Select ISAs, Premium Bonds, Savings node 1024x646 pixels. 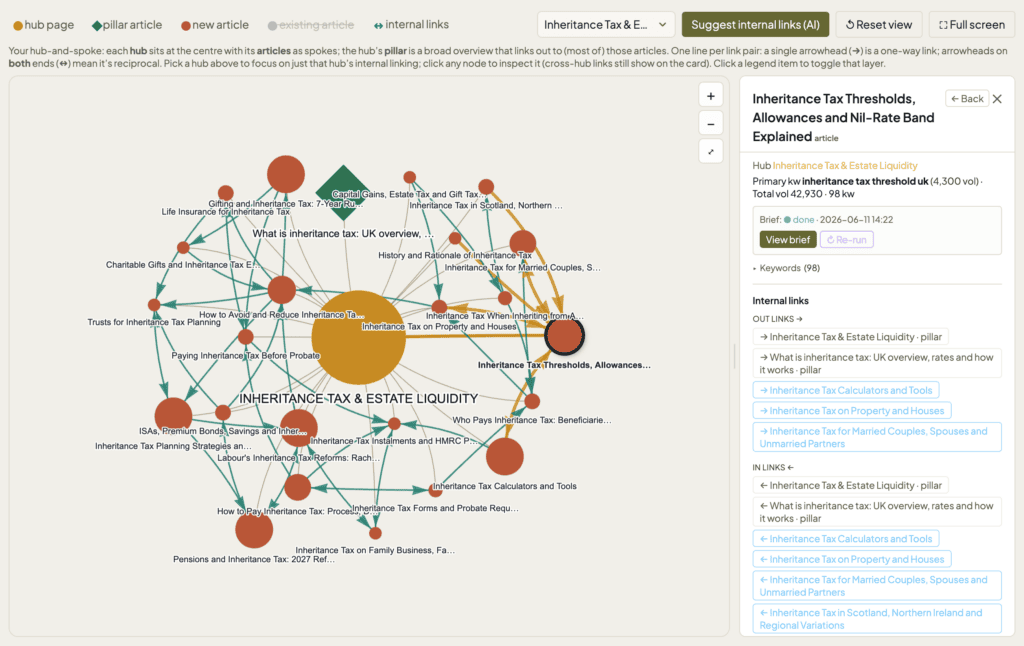(223, 412)
